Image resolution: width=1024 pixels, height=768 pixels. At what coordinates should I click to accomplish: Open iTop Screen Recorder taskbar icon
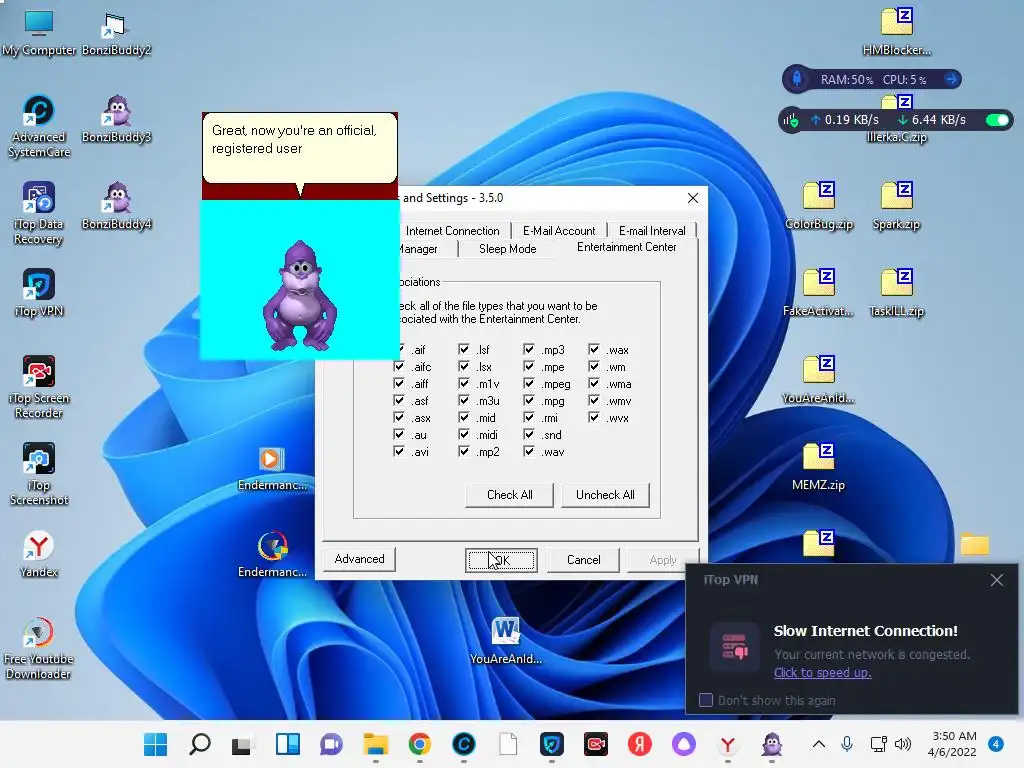[x=596, y=744]
